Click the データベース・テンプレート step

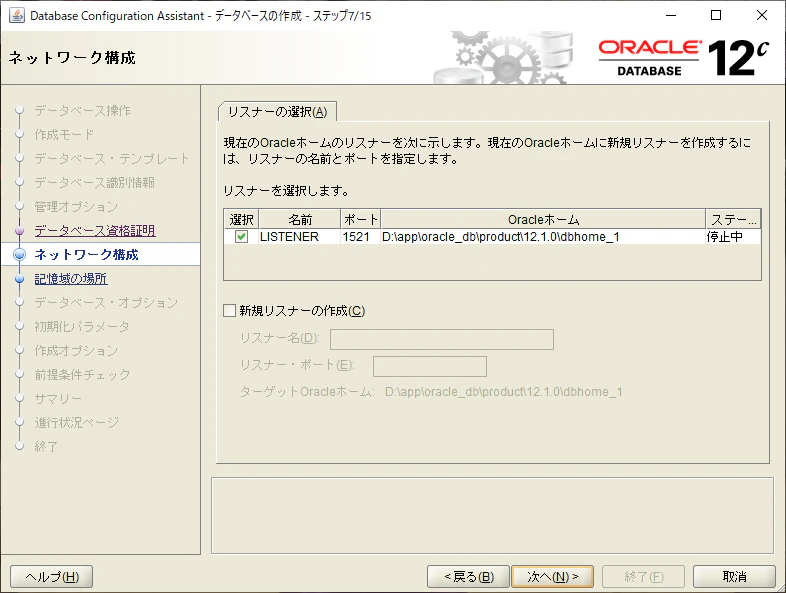[x=111, y=158]
